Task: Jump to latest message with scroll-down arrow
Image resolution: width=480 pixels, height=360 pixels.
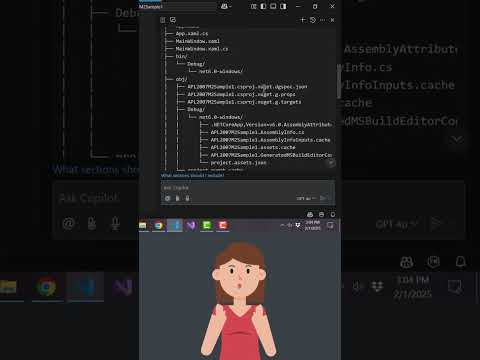Action: 331,163
